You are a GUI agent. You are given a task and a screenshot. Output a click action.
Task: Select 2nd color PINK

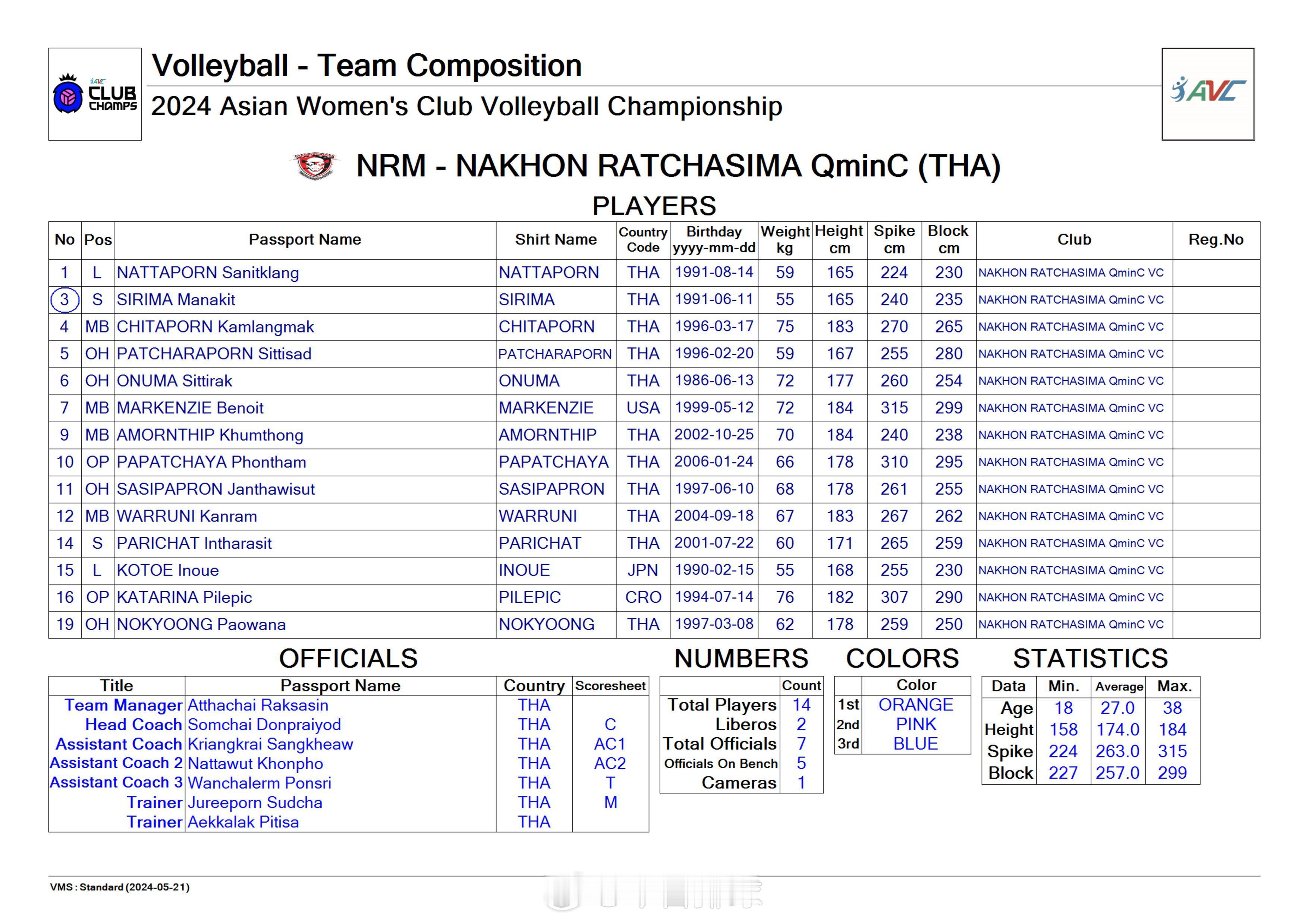tap(915, 724)
